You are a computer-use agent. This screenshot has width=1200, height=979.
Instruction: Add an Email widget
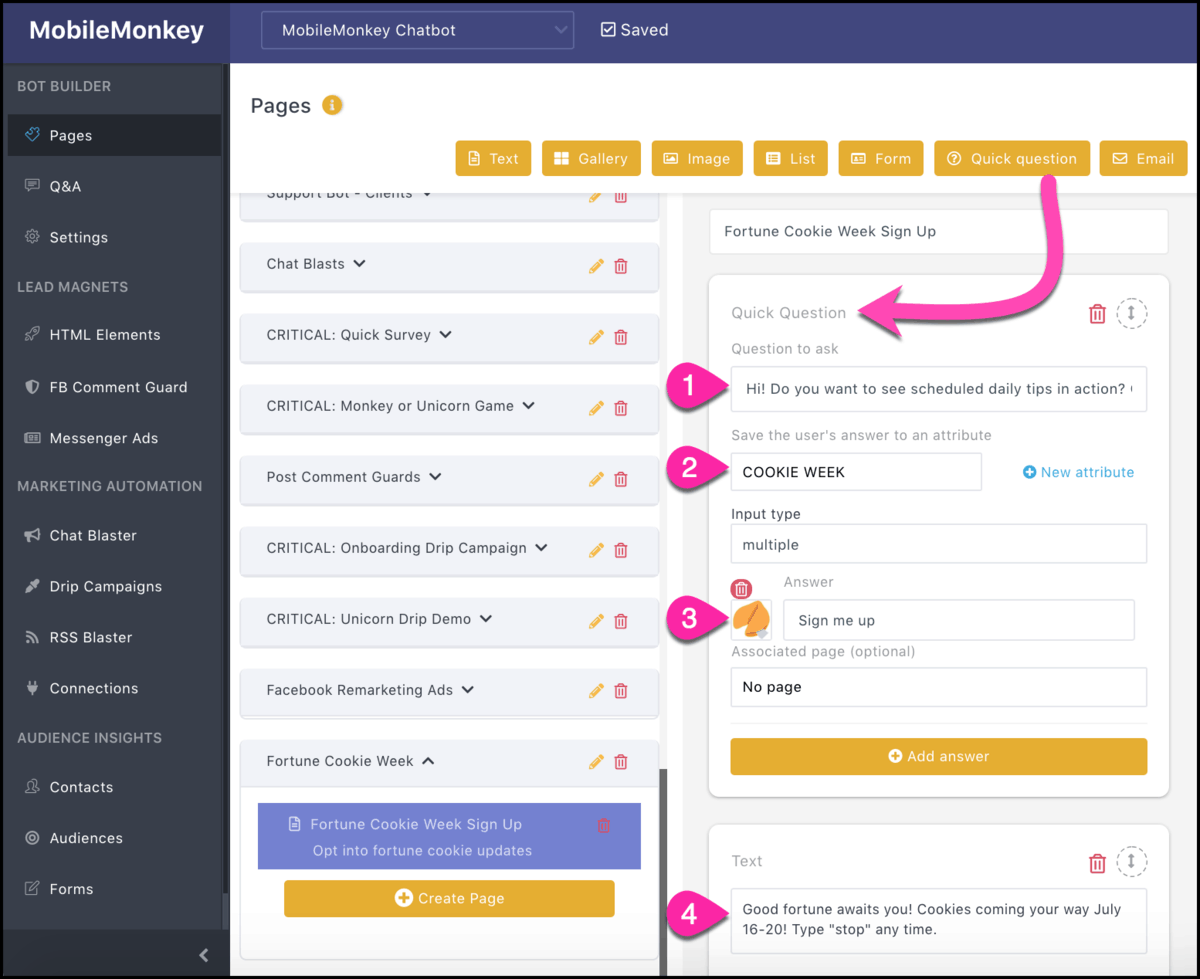[1143, 158]
